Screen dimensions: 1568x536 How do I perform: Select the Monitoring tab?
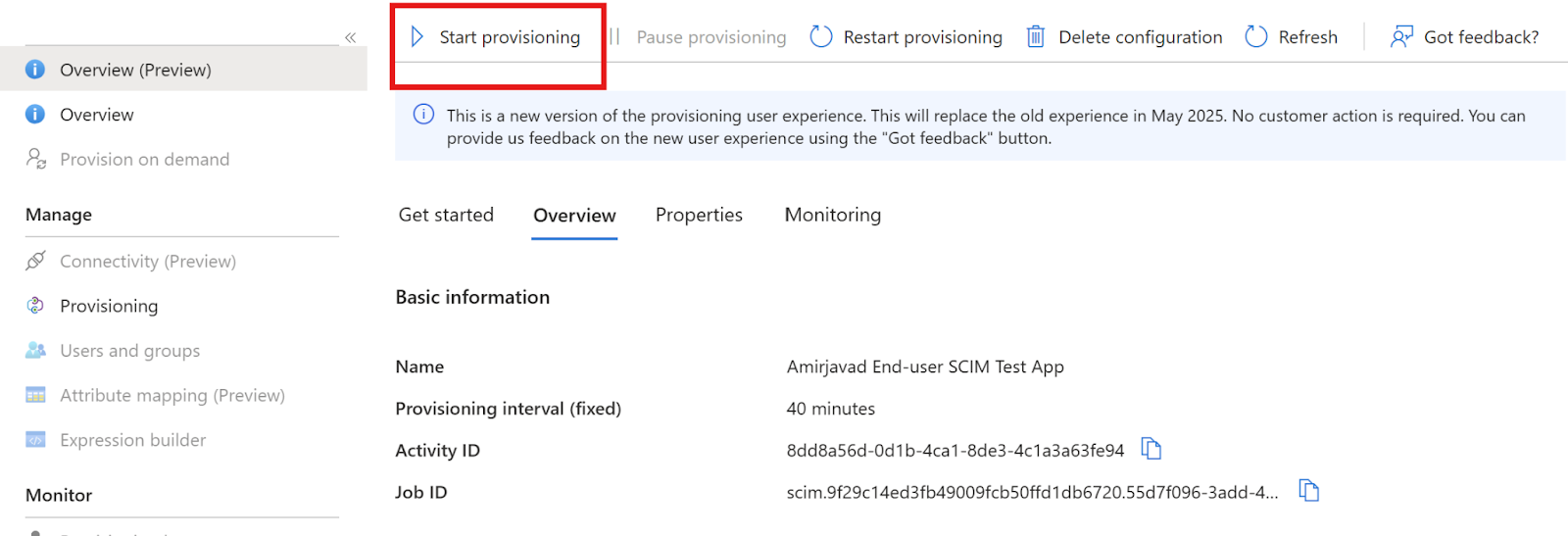[833, 215]
